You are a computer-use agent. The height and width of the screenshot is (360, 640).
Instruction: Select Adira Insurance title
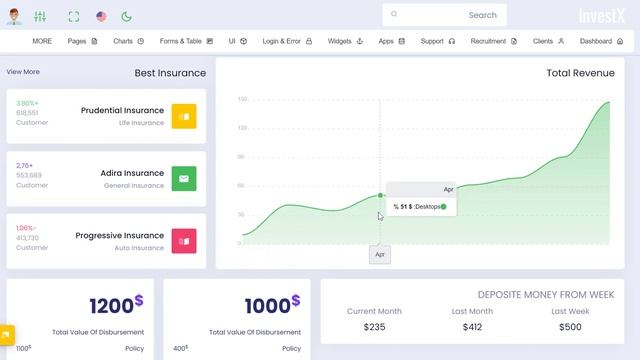tap(132, 173)
